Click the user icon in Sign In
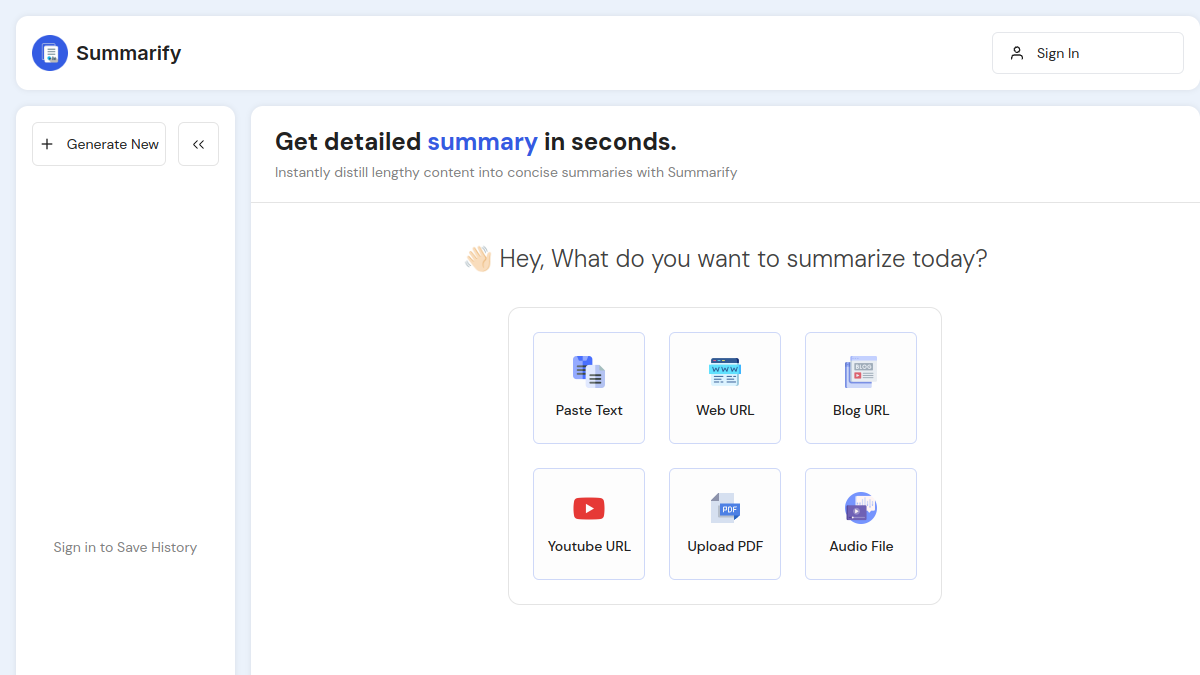 (1017, 53)
